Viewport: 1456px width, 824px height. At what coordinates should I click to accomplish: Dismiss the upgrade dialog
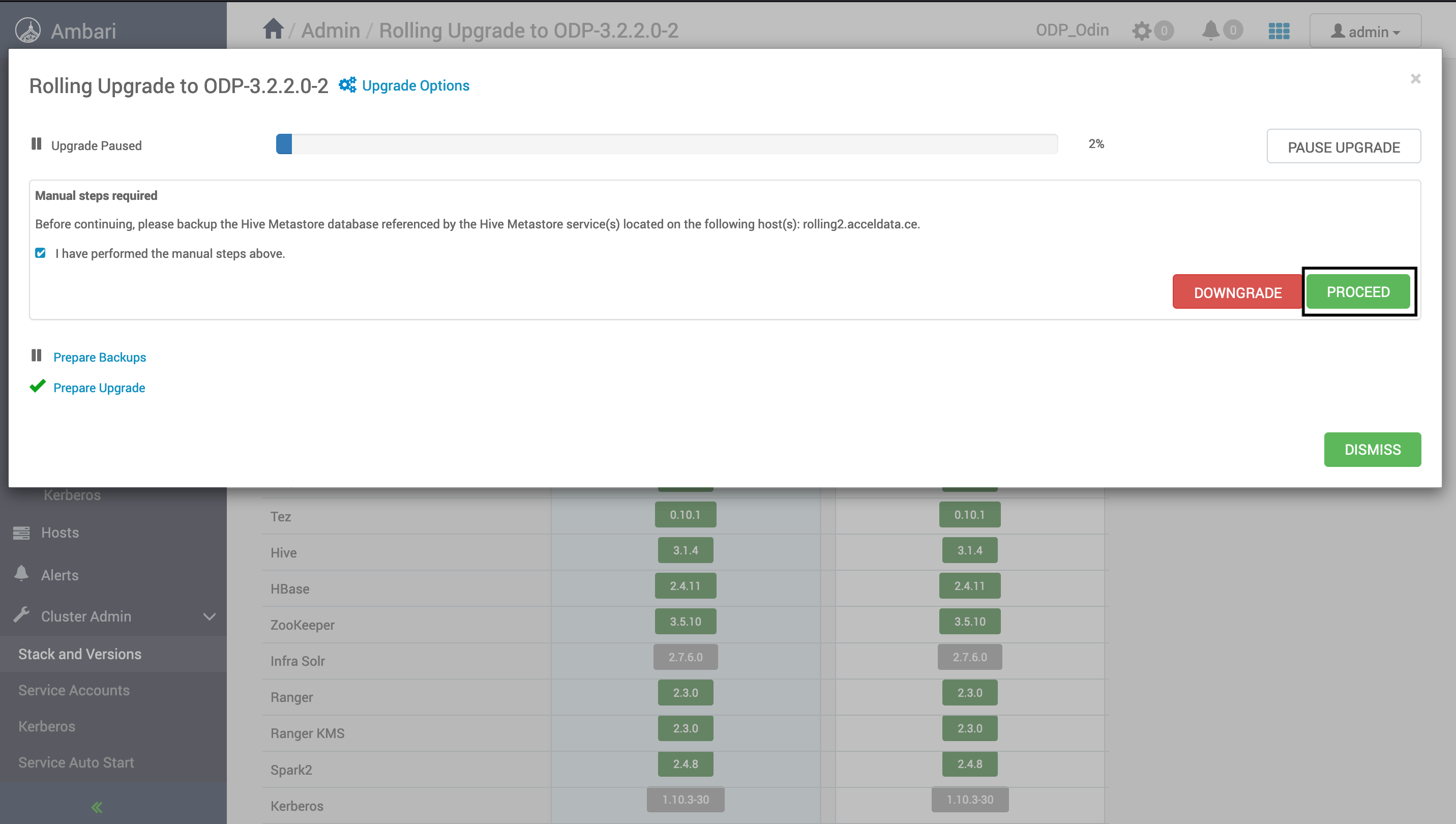point(1372,449)
